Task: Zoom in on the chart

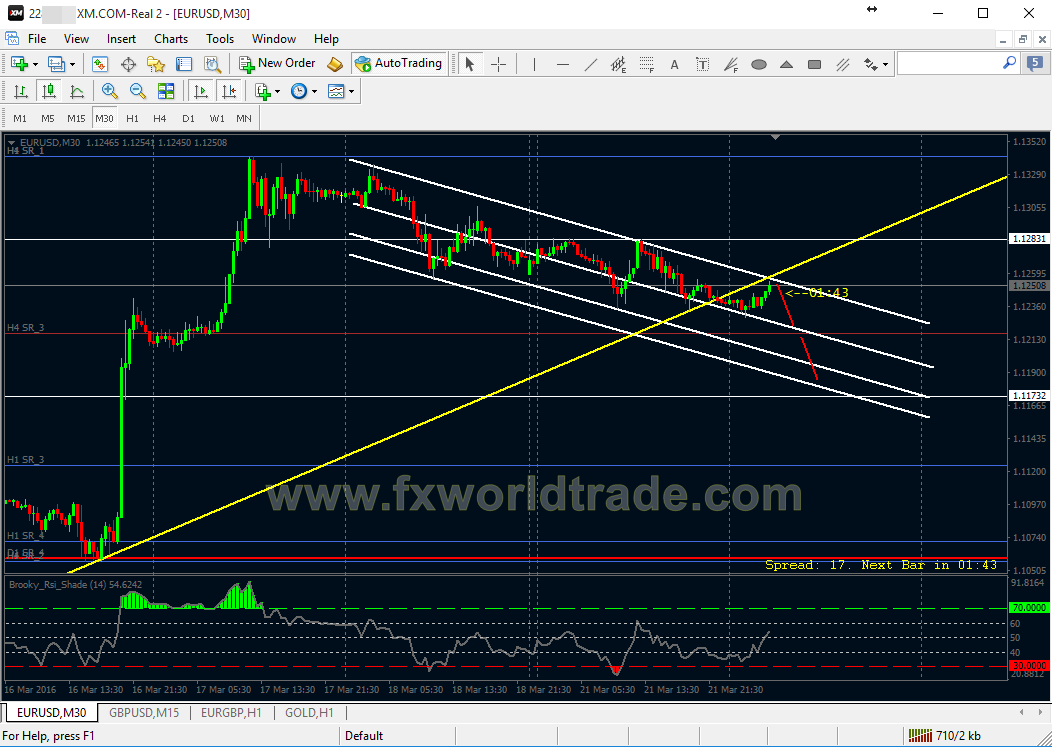Action: (x=109, y=91)
